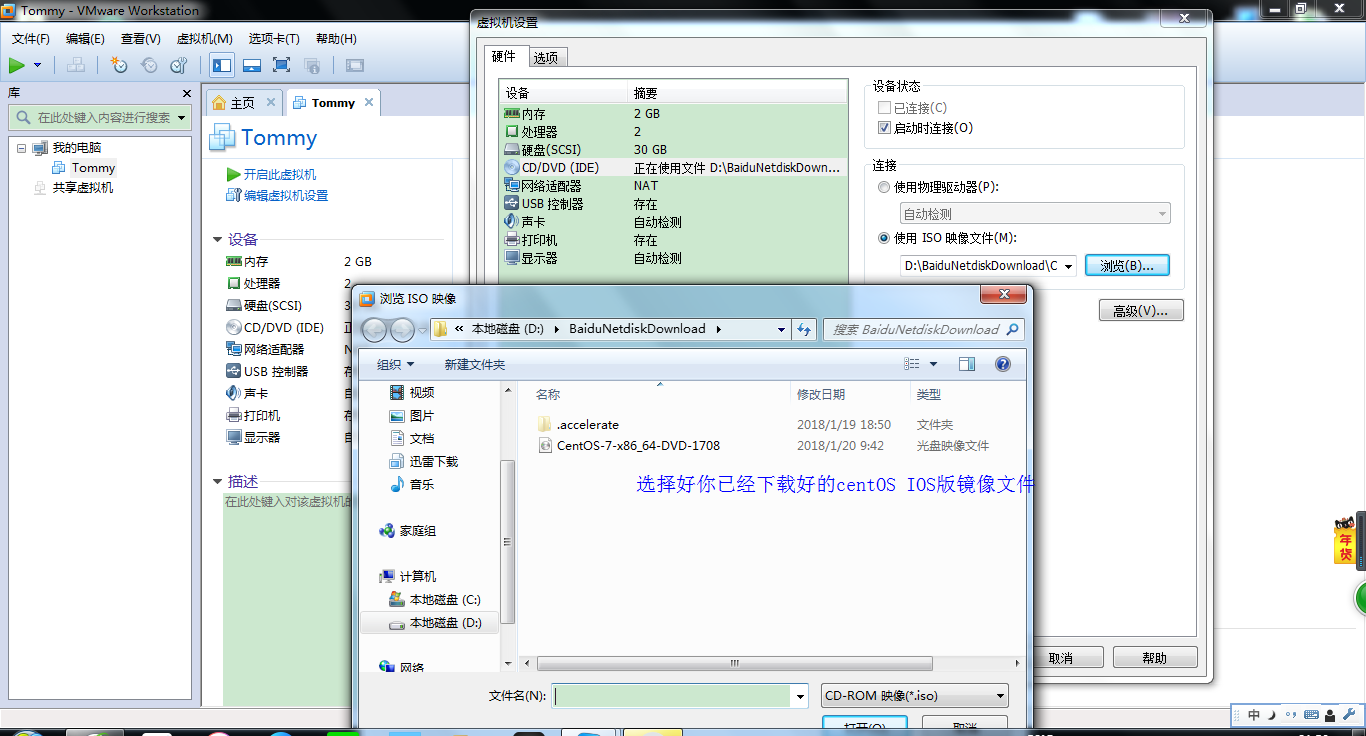This screenshot has width=1366, height=736.
Task: Click the 新建文件夹 button
Action: (x=475, y=365)
